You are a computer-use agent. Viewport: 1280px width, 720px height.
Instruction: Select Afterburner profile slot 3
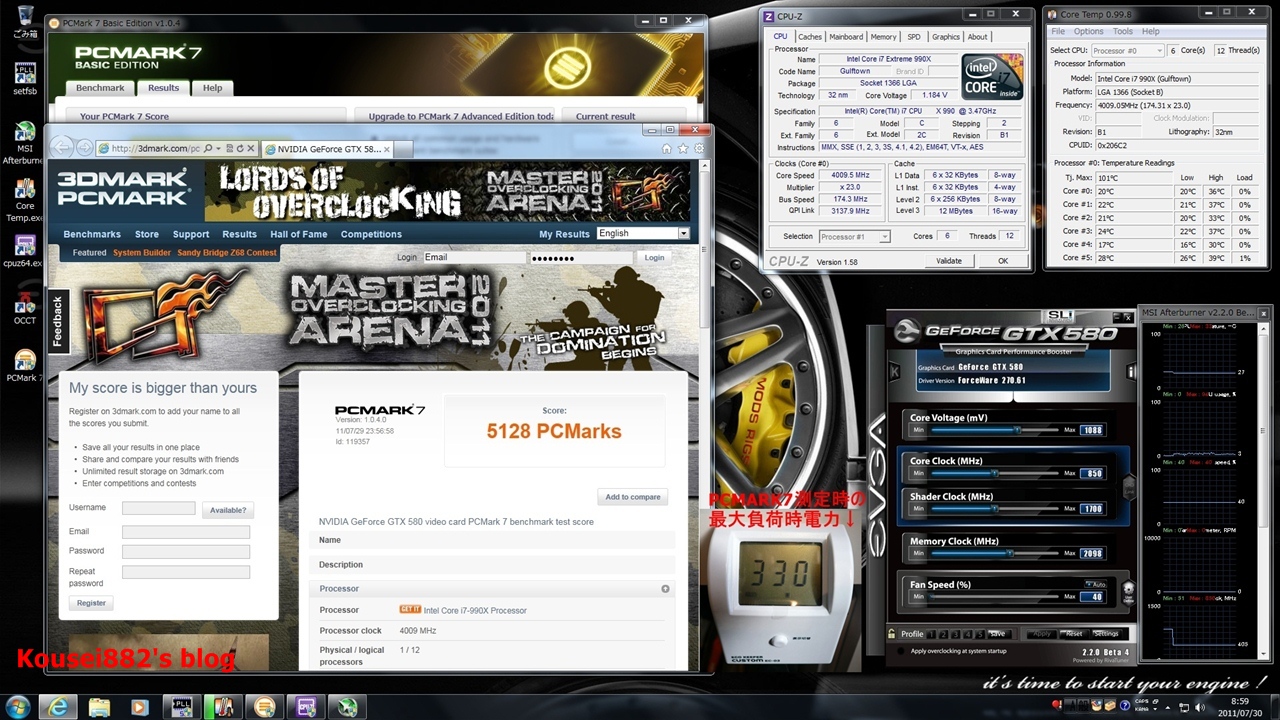point(955,634)
